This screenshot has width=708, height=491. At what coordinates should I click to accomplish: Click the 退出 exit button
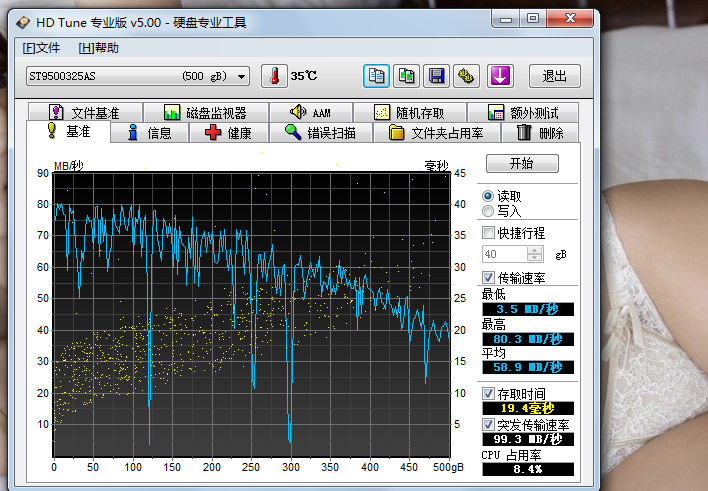pyautogui.click(x=555, y=76)
